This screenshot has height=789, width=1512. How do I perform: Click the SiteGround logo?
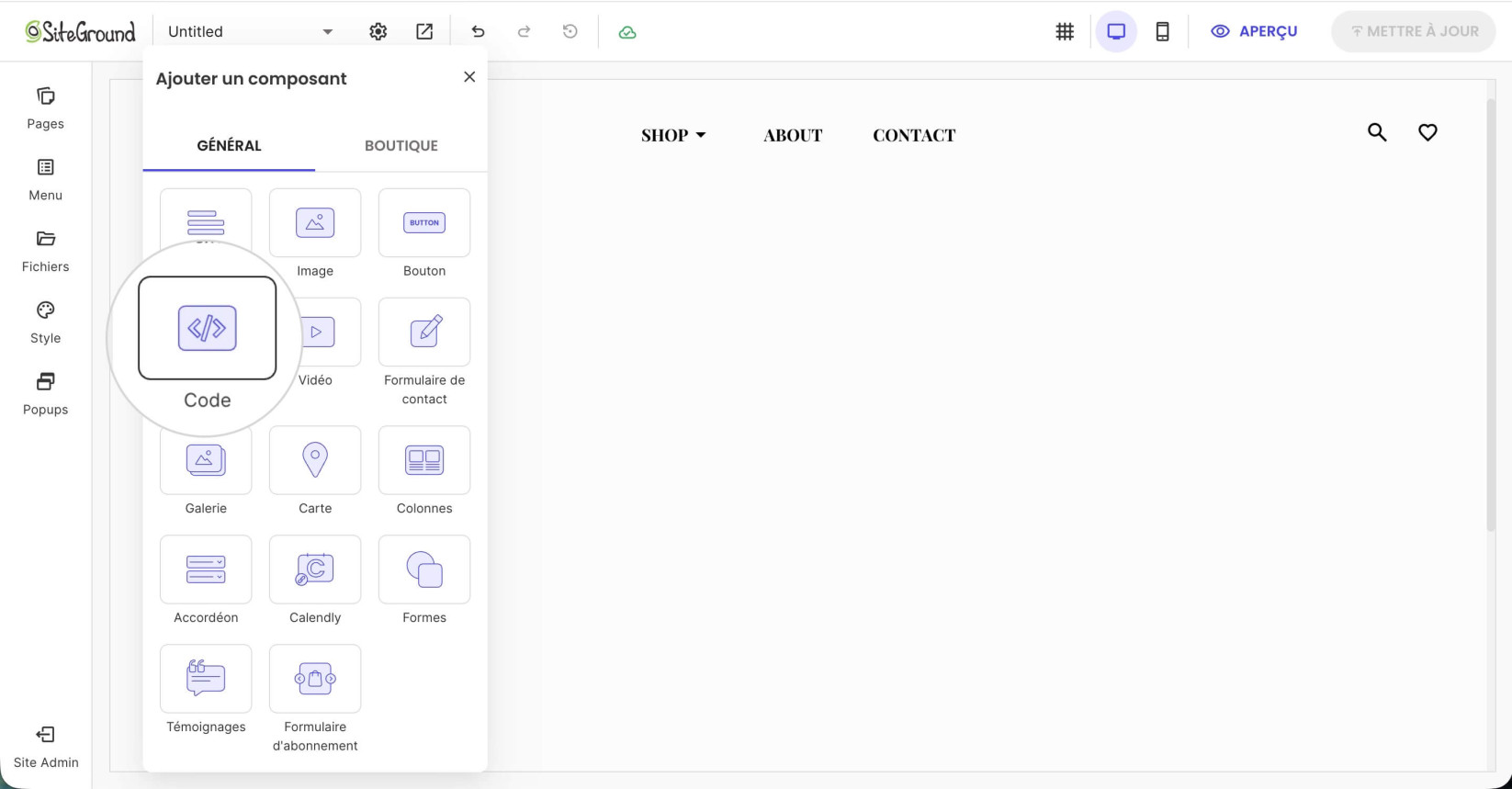(80, 32)
